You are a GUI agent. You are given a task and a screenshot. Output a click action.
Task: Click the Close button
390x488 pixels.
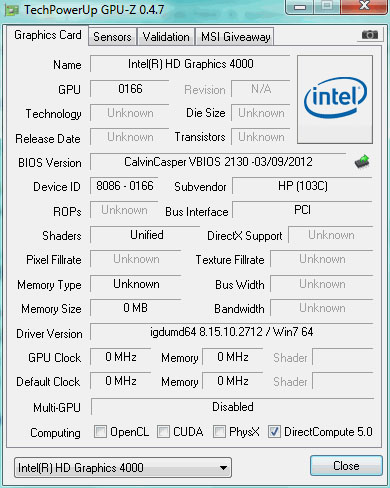click(x=346, y=465)
